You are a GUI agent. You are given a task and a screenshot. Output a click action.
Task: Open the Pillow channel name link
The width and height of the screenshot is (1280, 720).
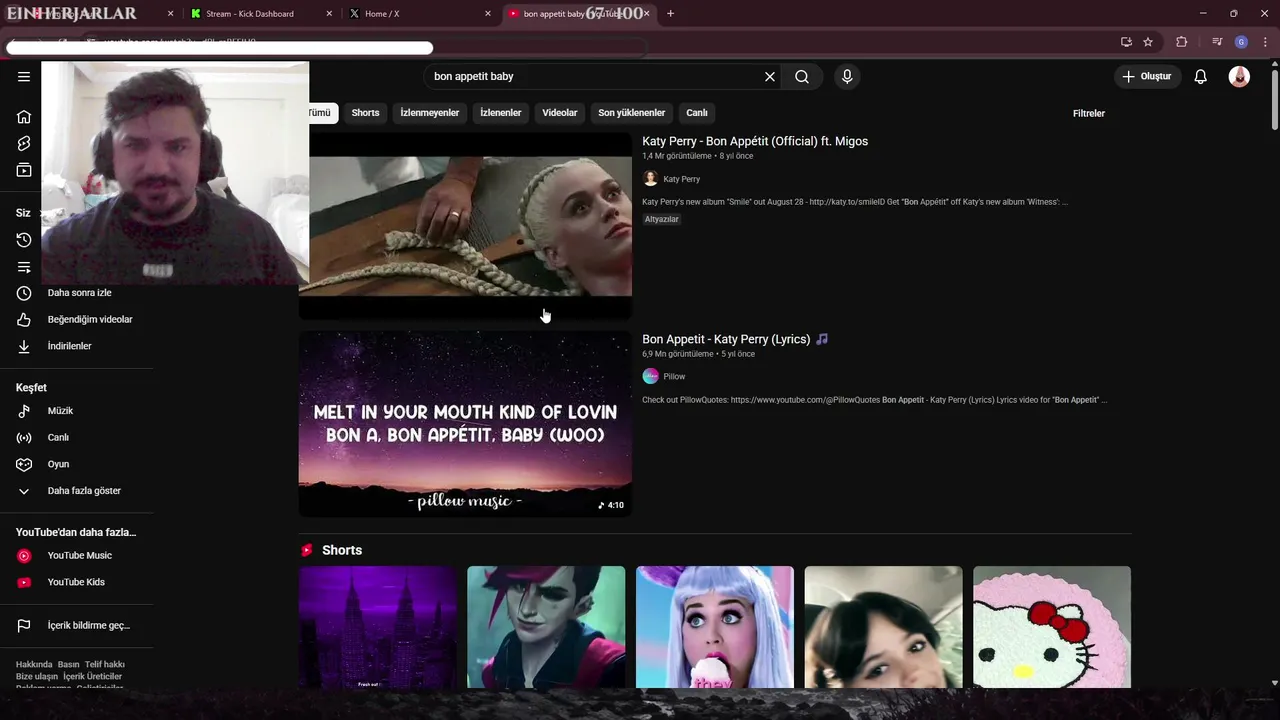[x=674, y=376]
